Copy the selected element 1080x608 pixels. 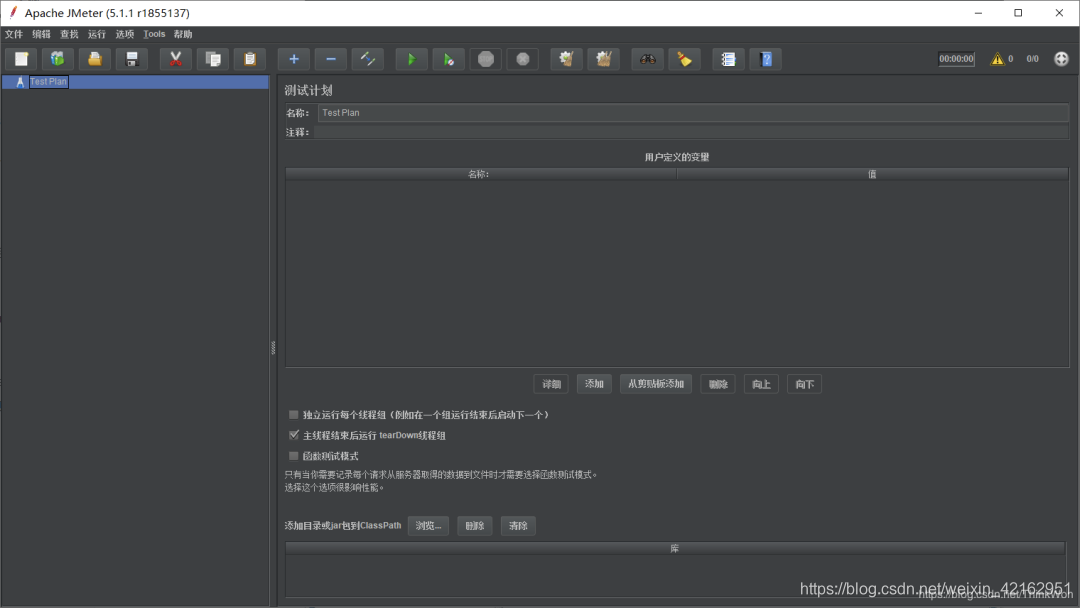tap(213, 59)
